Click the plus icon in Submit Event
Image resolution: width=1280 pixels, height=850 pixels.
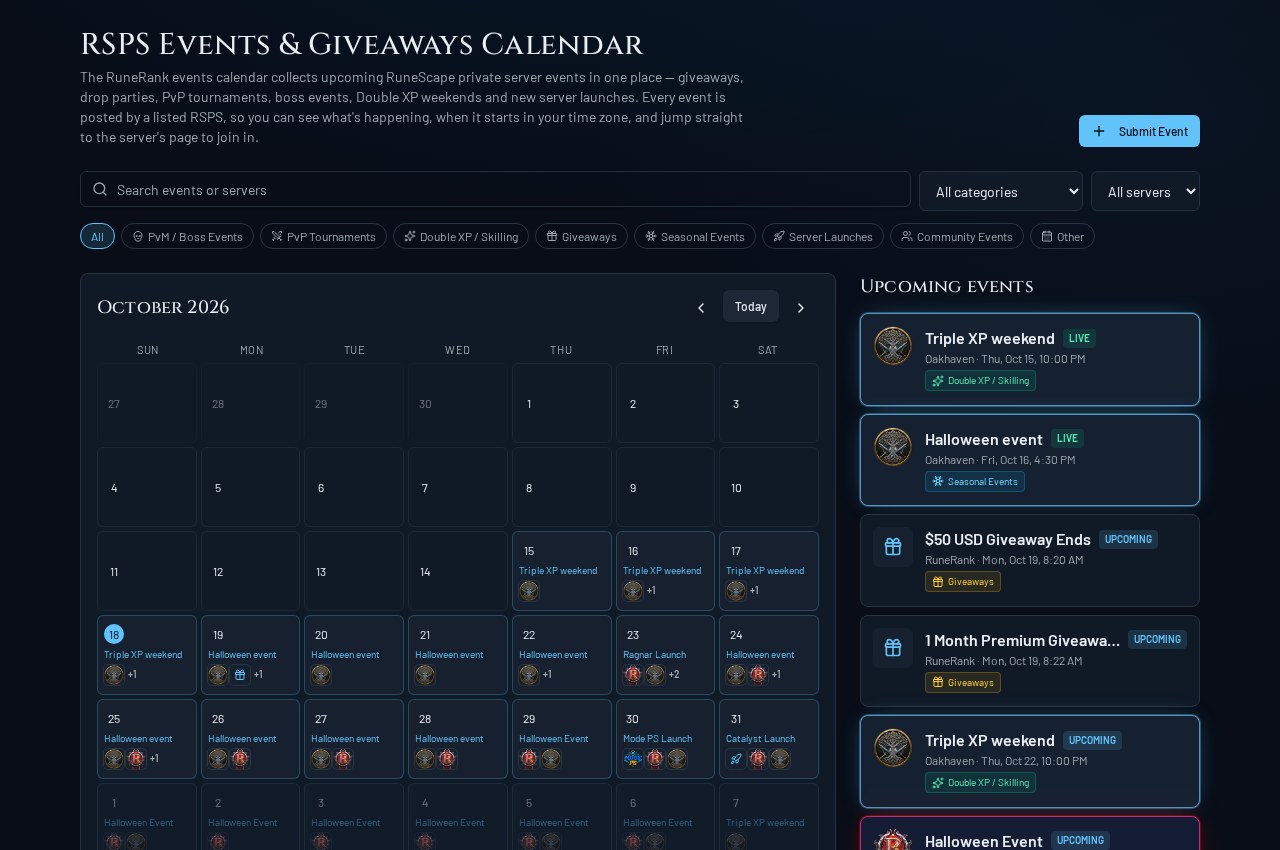1099,131
